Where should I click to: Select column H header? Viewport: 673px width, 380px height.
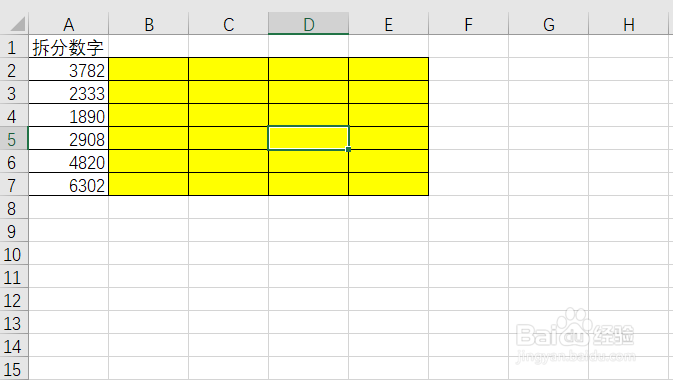(628, 24)
